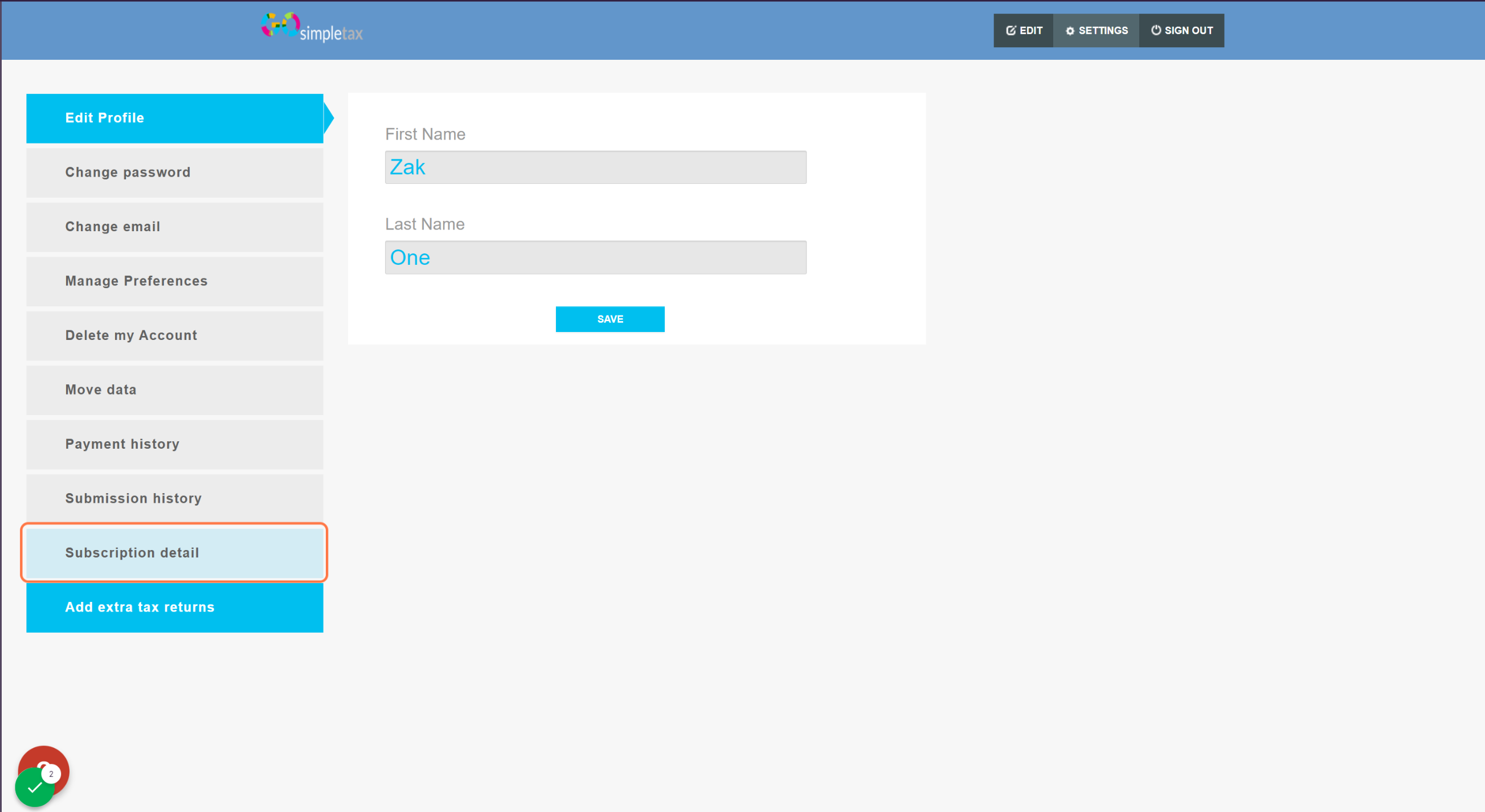Click the gear icon beside Settings
Screen dimensions: 1485x812
[x=1070, y=31]
